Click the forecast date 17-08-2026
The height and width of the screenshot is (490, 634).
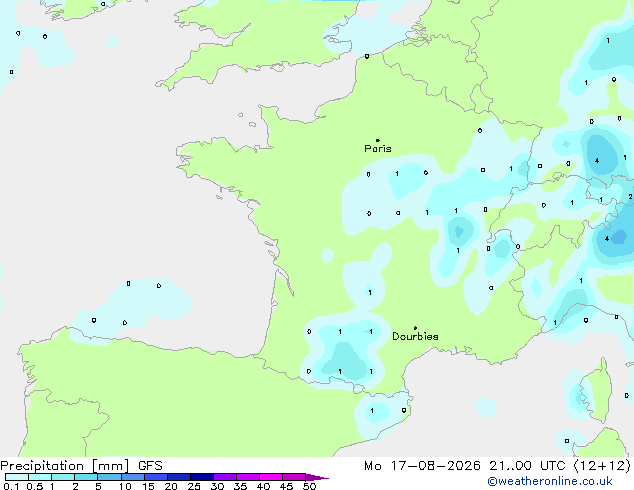(x=436, y=466)
